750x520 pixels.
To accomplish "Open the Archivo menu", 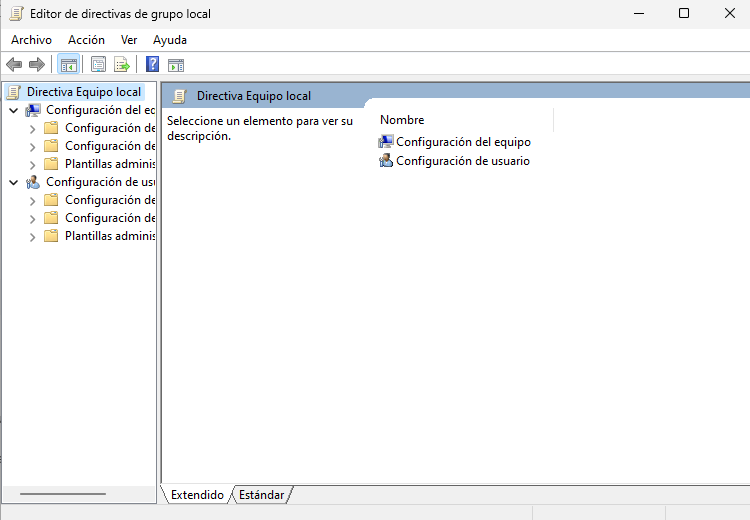I will pyautogui.click(x=32, y=40).
